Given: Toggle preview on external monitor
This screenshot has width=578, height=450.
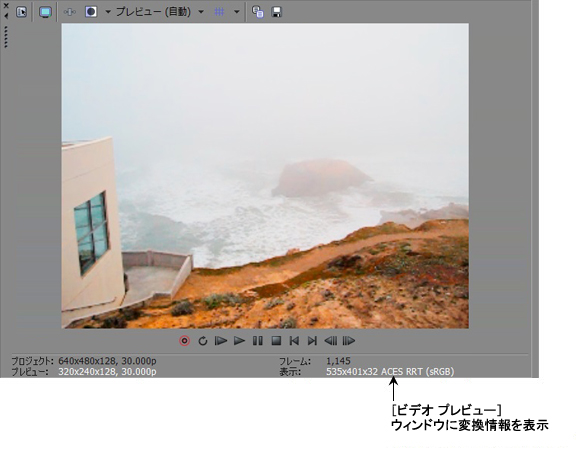Looking at the screenshot, I should 45,12.
